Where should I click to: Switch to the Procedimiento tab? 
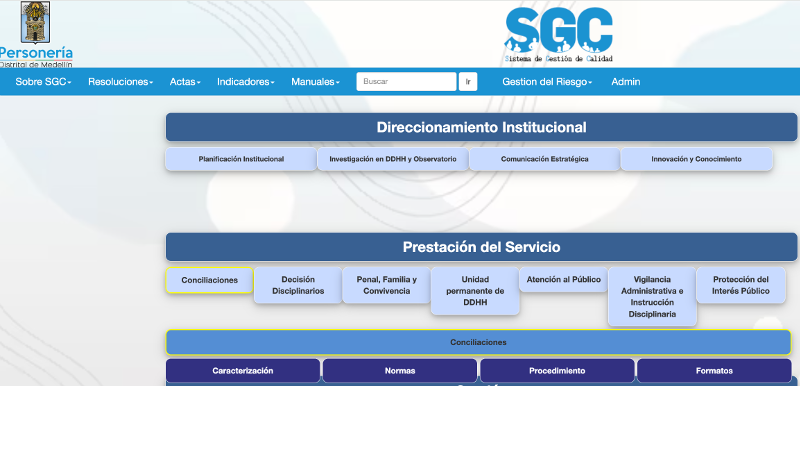(557, 371)
